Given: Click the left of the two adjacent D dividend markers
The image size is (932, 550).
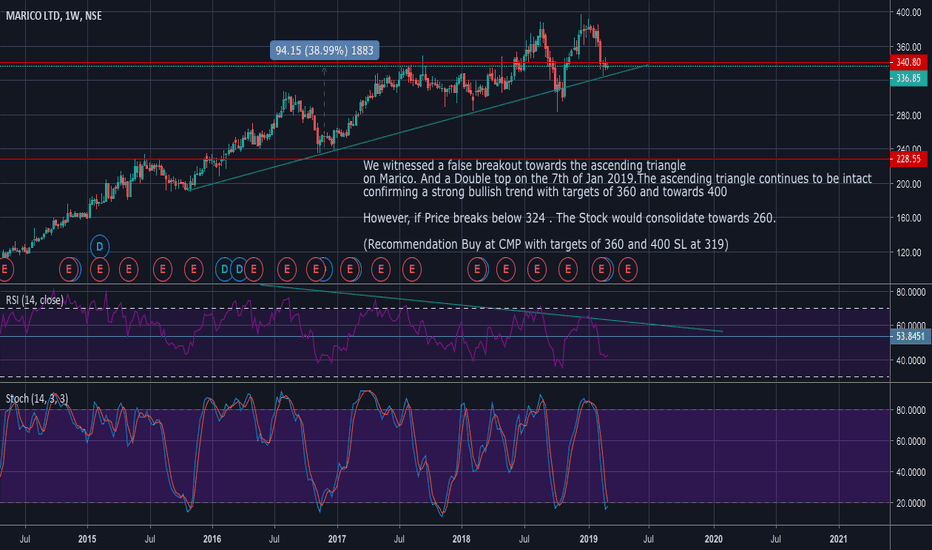Looking at the screenshot, I should click(224, 269).
